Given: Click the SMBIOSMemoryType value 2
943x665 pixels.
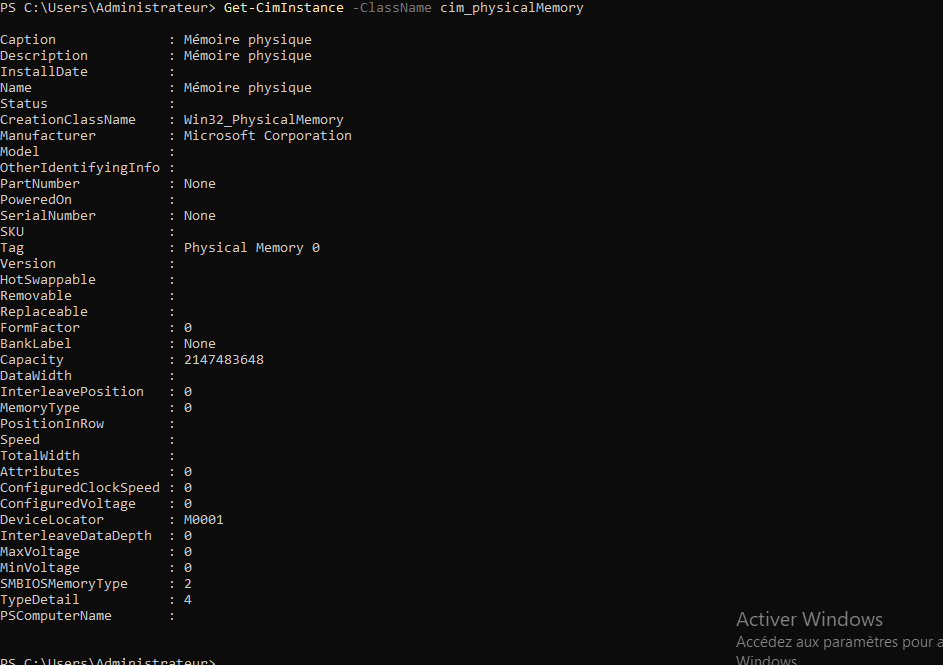Looking at the screenshot, I should coord(188,584).
